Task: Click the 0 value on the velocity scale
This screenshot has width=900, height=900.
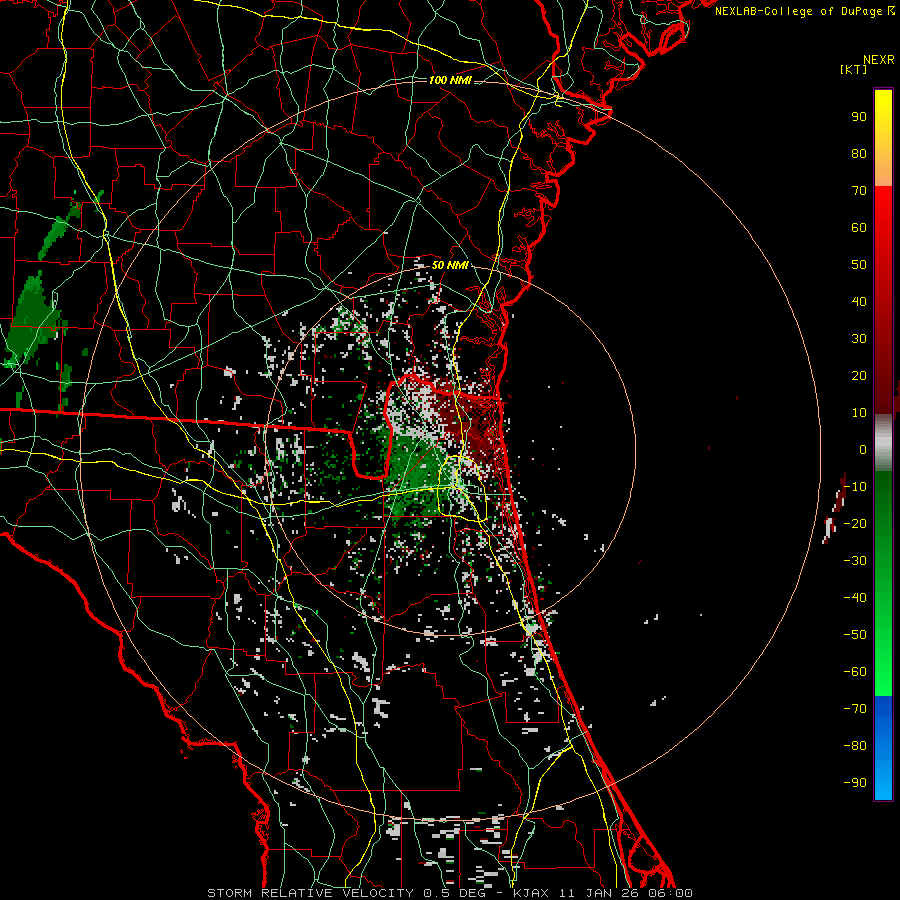Action: point(863,450)
